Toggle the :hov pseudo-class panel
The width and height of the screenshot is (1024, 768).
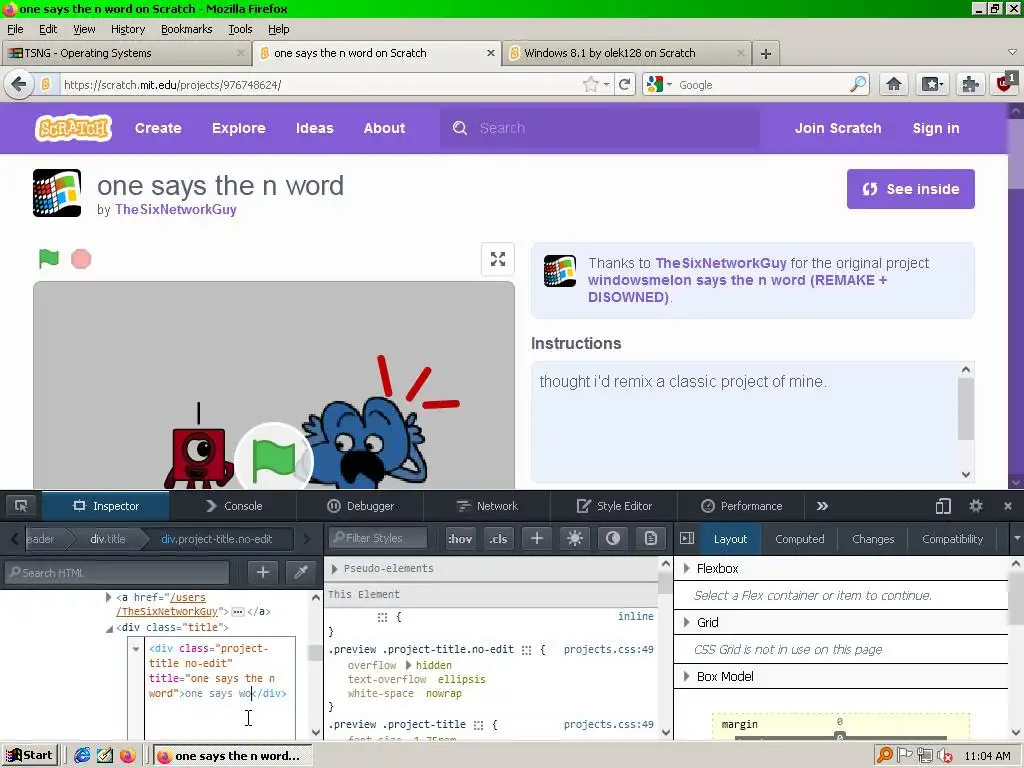tap(460, 538)
